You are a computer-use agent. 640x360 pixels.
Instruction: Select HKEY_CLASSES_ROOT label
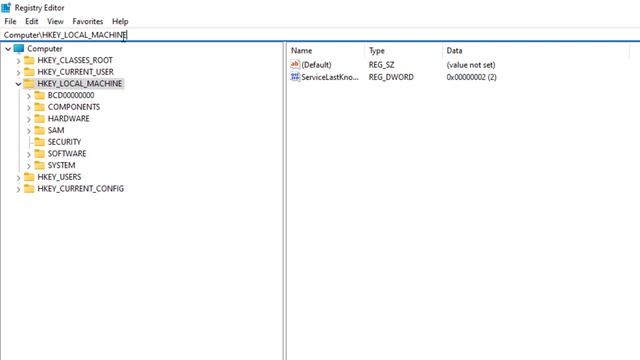[x=75, y=60]
